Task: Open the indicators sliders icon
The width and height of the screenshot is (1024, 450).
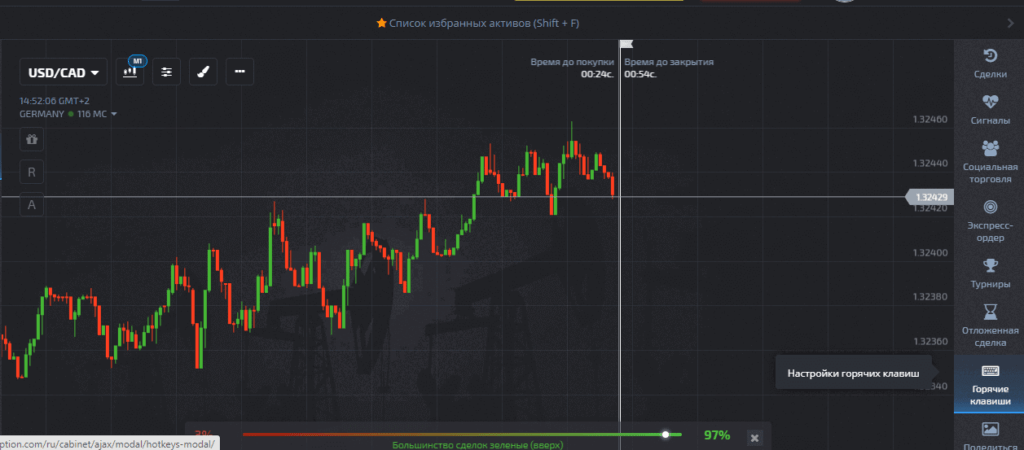Action: 166,72
